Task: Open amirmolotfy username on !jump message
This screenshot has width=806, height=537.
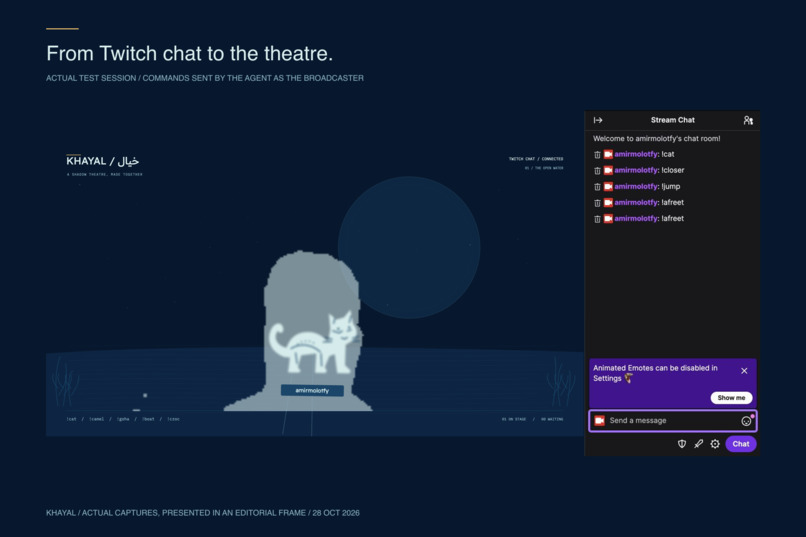Action: [636, 187]
